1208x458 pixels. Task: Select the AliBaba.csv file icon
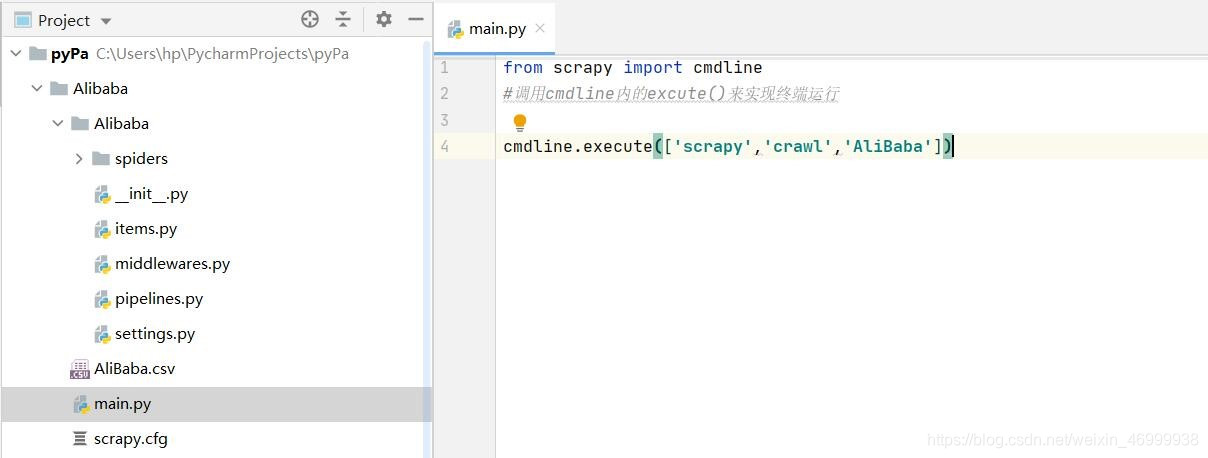tap(80, 370)
